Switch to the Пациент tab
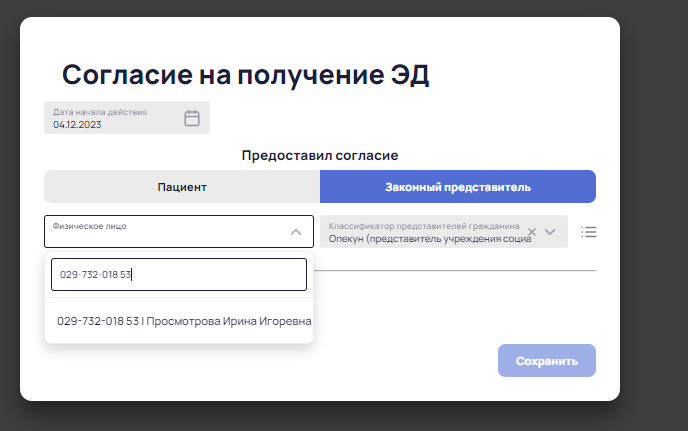 (182, 187)
